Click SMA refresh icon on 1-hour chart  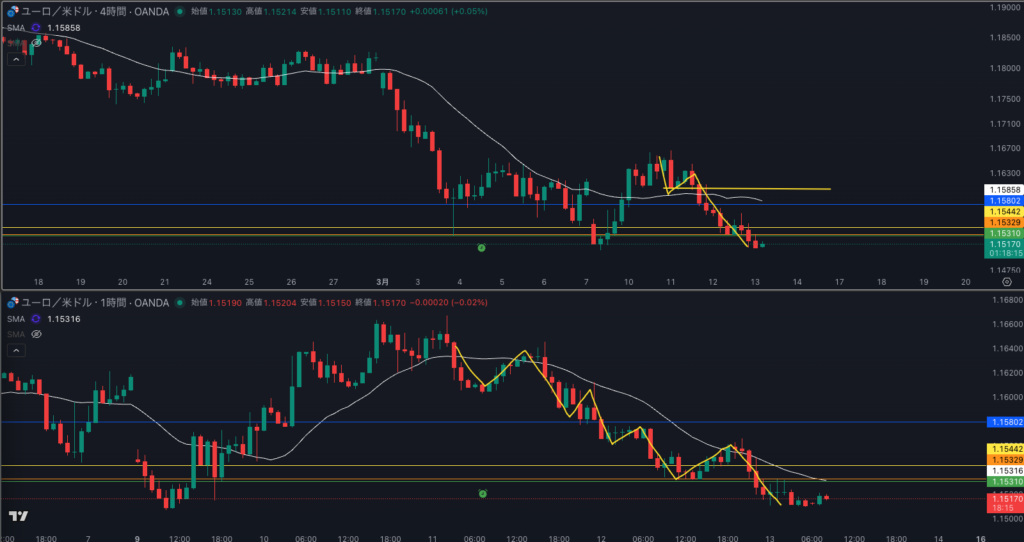pos(36,318)
